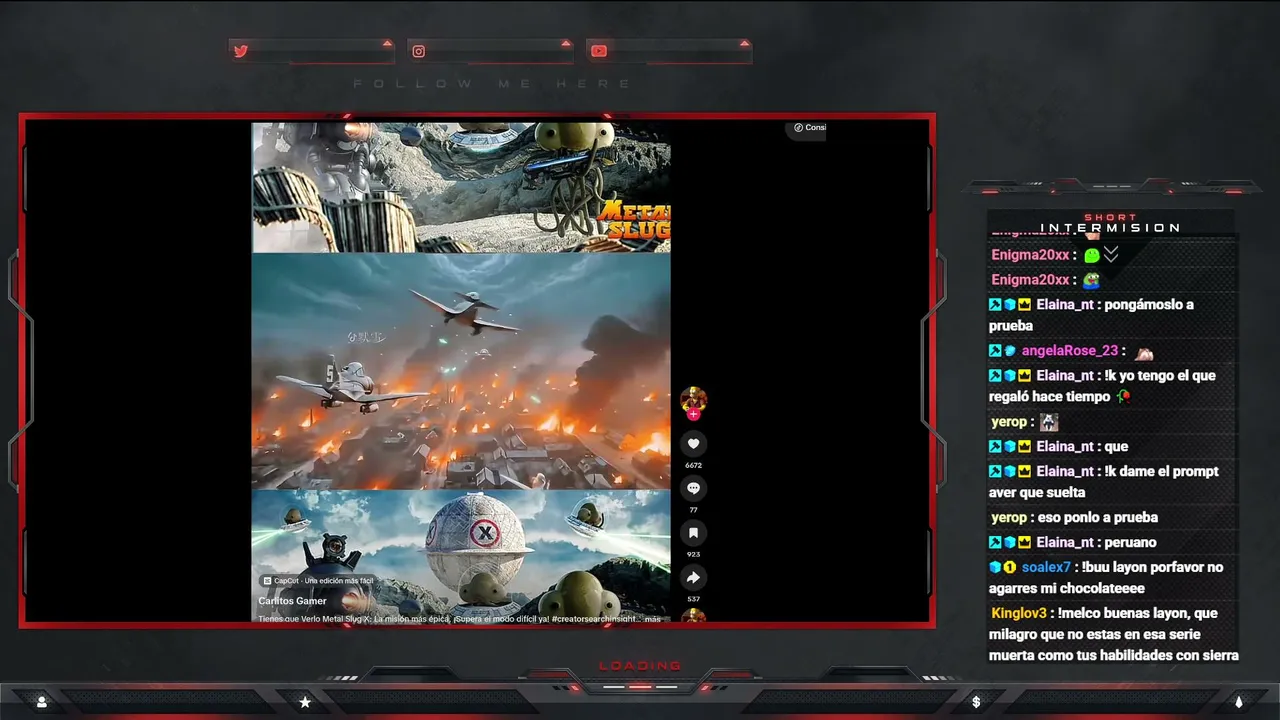Open comments with the speech bubble icon
1280x720 pixels.
pyautogui.click(x=693, y=488)
